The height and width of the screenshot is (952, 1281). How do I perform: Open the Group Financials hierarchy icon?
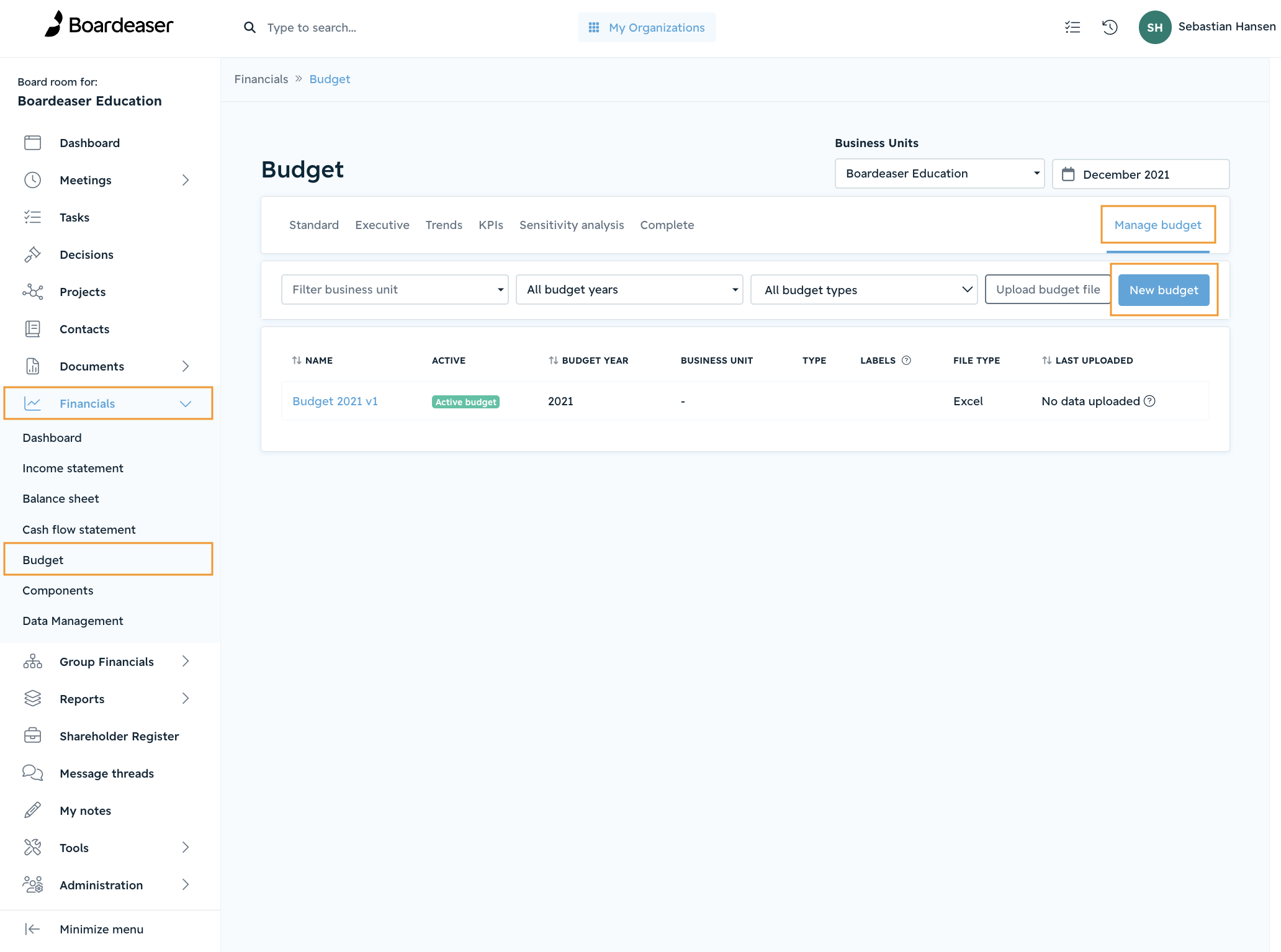click(x=33, y=661)
